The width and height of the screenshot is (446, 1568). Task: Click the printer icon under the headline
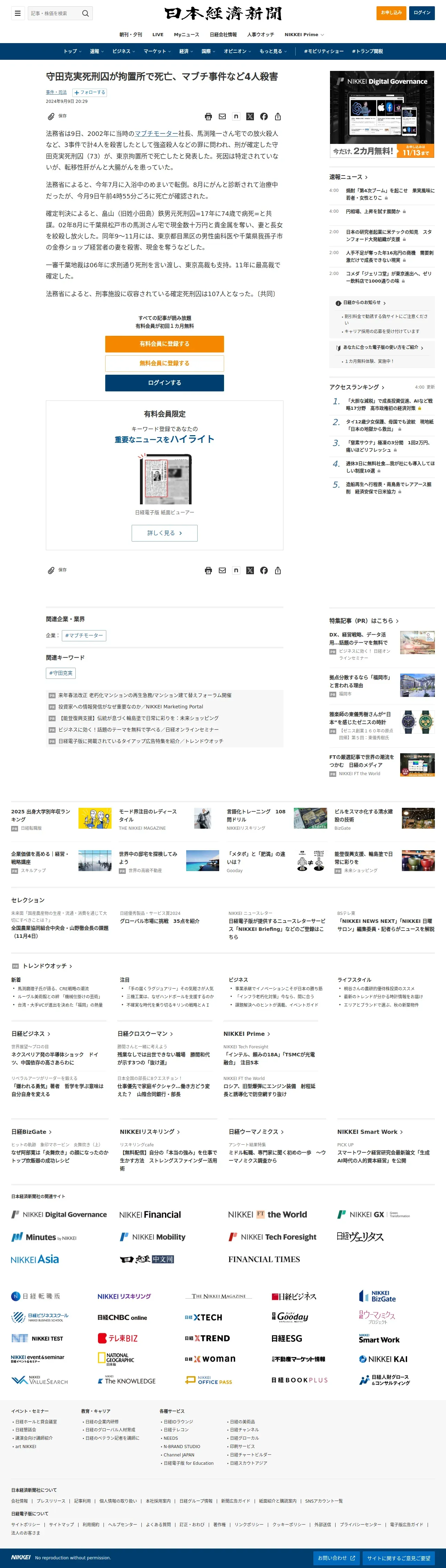click(208, 116)
